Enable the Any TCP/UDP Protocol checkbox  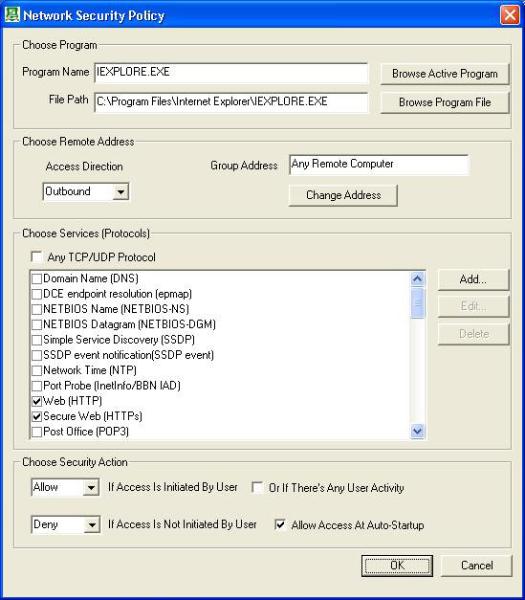click(36, 257)
